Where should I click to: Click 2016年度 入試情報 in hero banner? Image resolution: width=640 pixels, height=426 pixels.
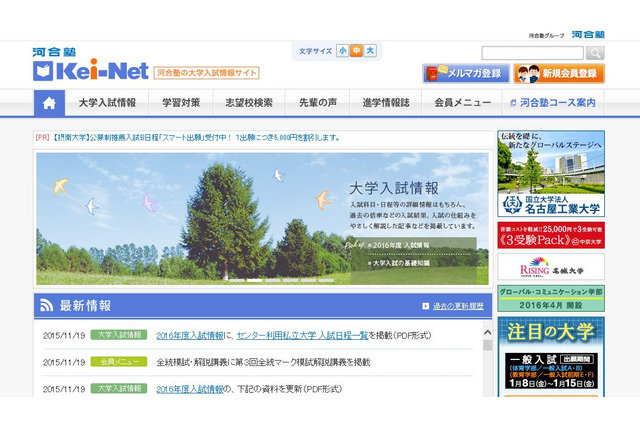(x=401, y=245)
